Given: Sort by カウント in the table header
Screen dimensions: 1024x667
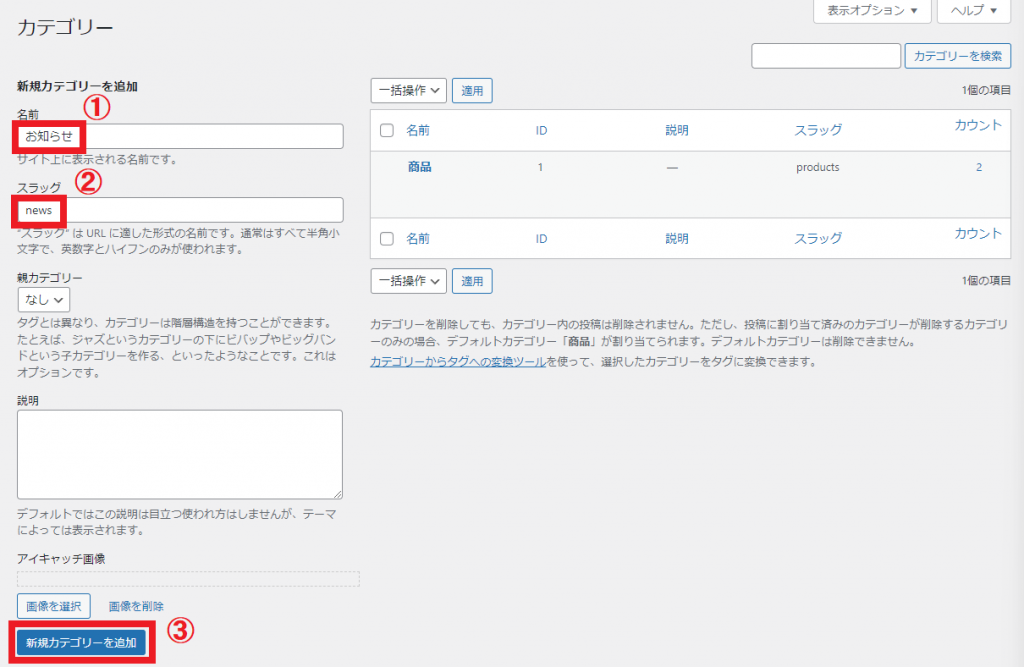Looking at the screenshot, I should [x=978, y=125].
